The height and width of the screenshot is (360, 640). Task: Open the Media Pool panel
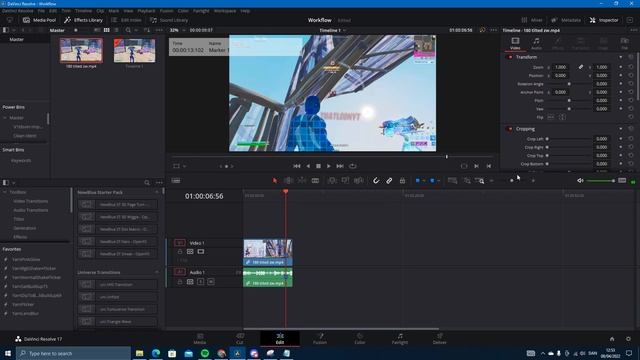click(39, 20)
